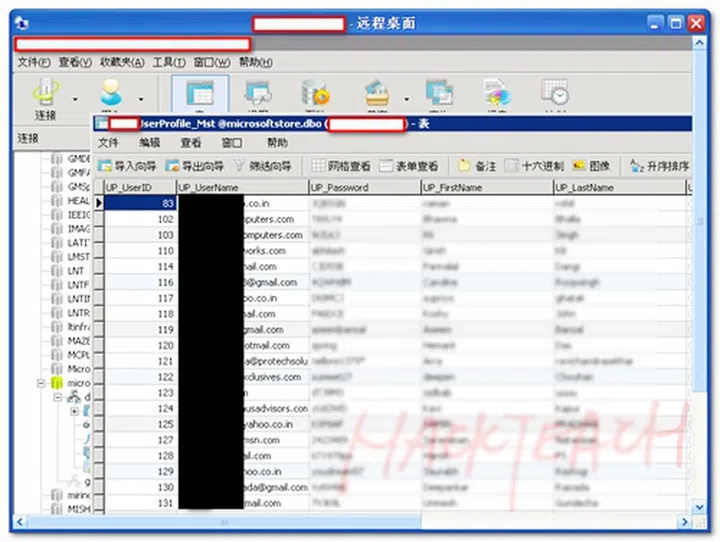The width and height of the screenshot is (720, 542).
Task: Open dropdown arrow beside the 连接 icon
Action: pos(75,99)
